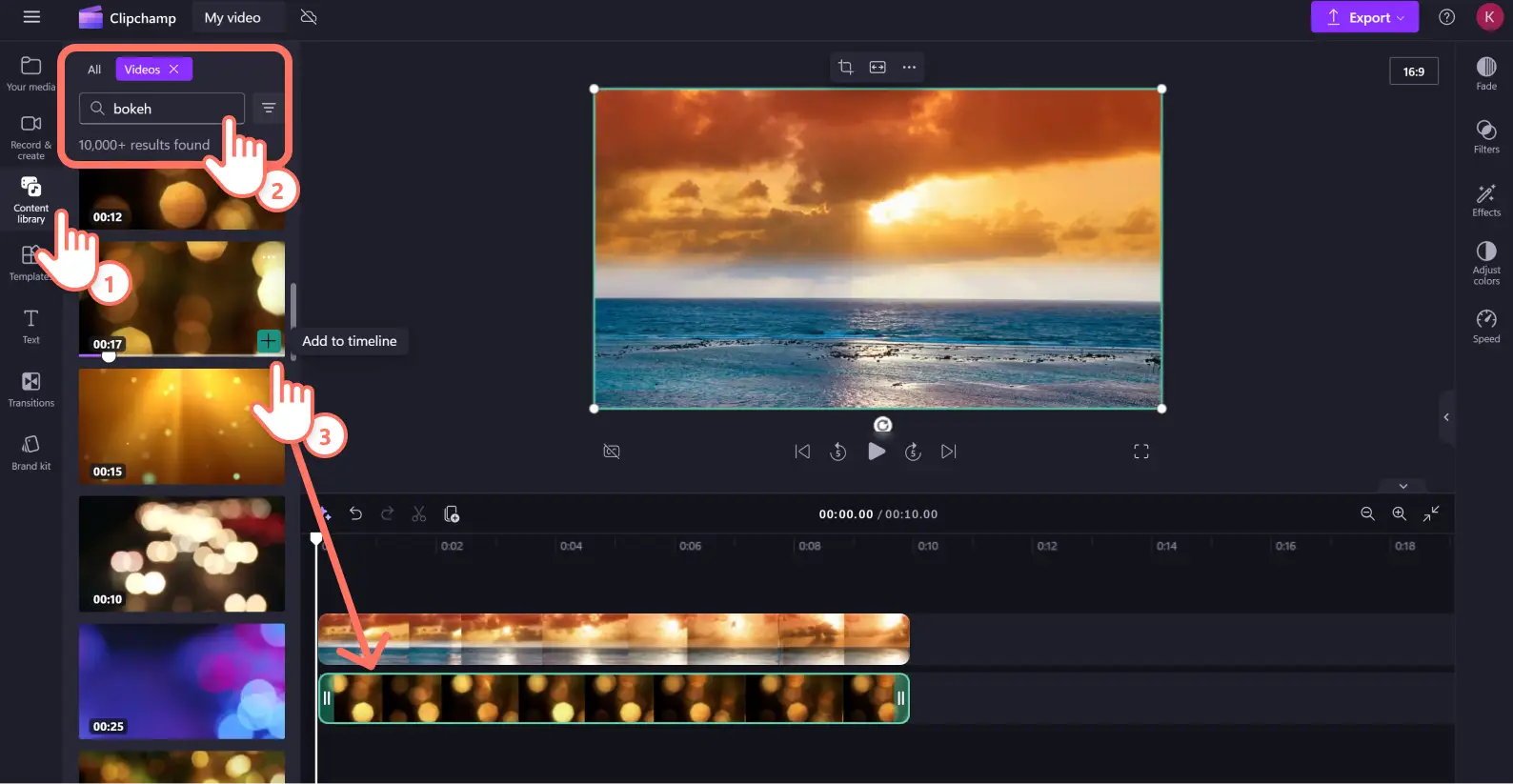Viewport: 1513px width, 784px height.
Task: Open options on the 00:17 thumbnail
Action: [269, 257]
